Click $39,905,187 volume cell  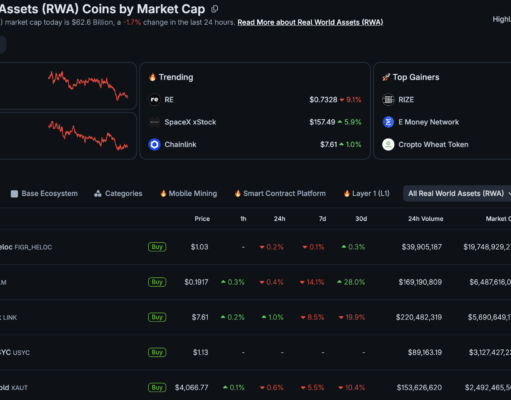click(422, 247)
